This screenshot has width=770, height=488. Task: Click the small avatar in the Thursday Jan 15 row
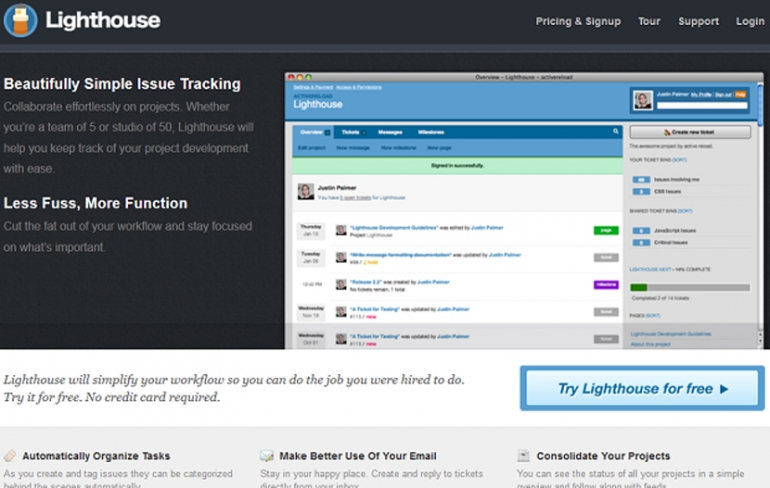point(341,230)
